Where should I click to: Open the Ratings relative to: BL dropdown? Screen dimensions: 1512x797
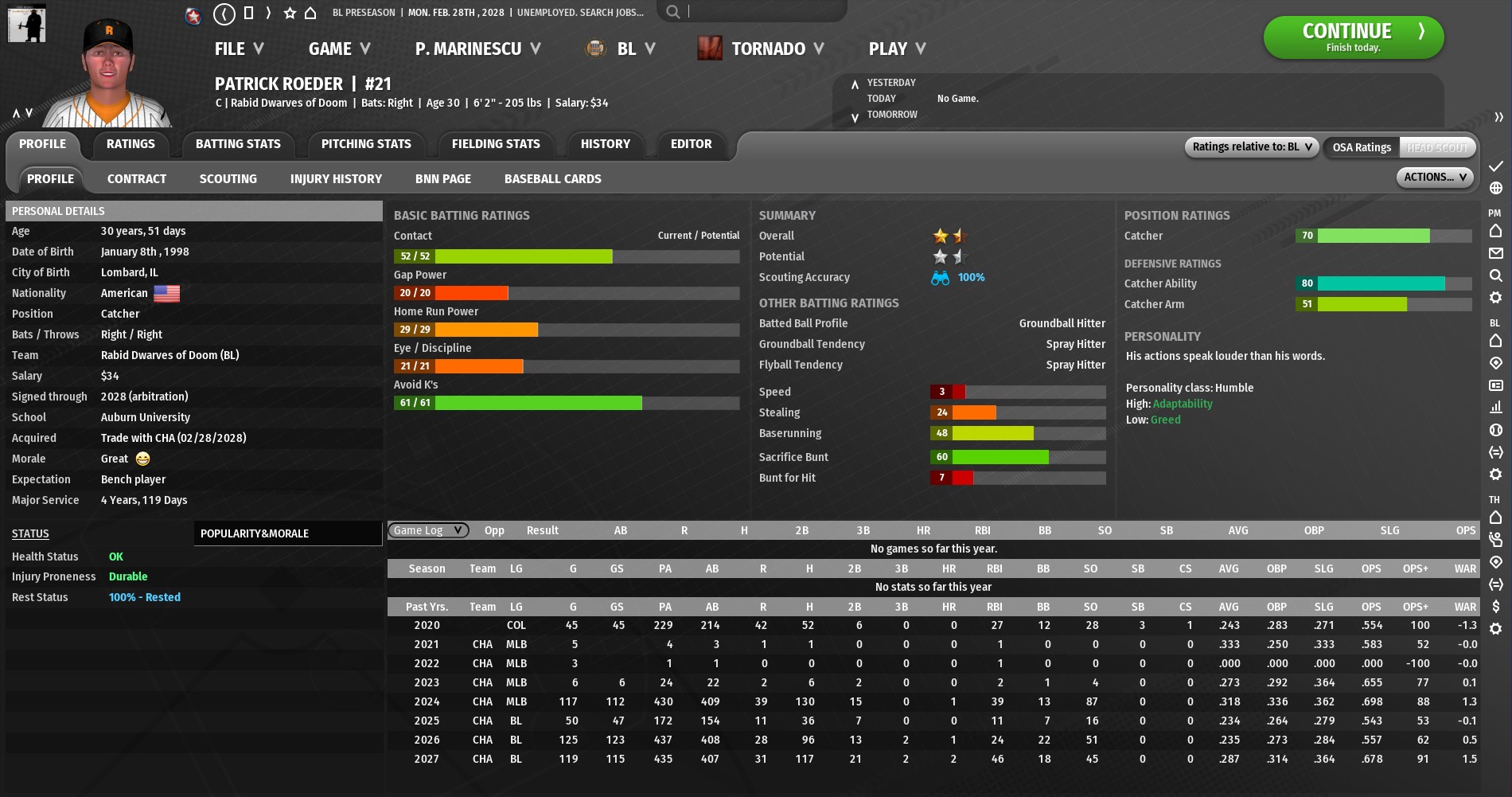[1252, 147]
